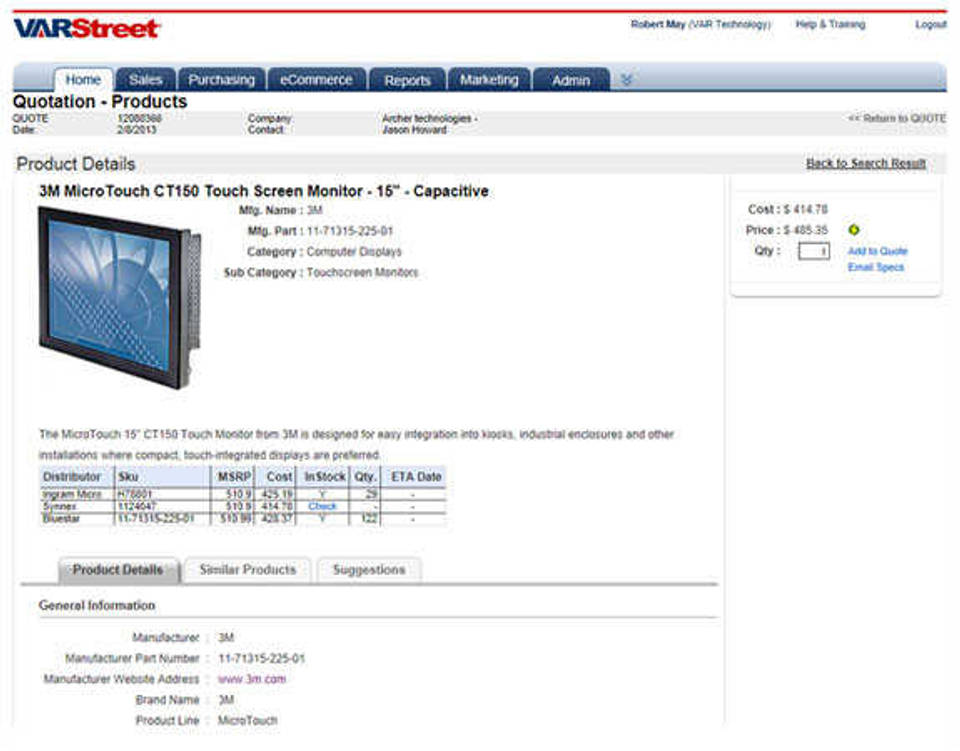Screen dimensions: 960x751
Task: Click the ETA Date column header
Action: (x=414, y=477)
